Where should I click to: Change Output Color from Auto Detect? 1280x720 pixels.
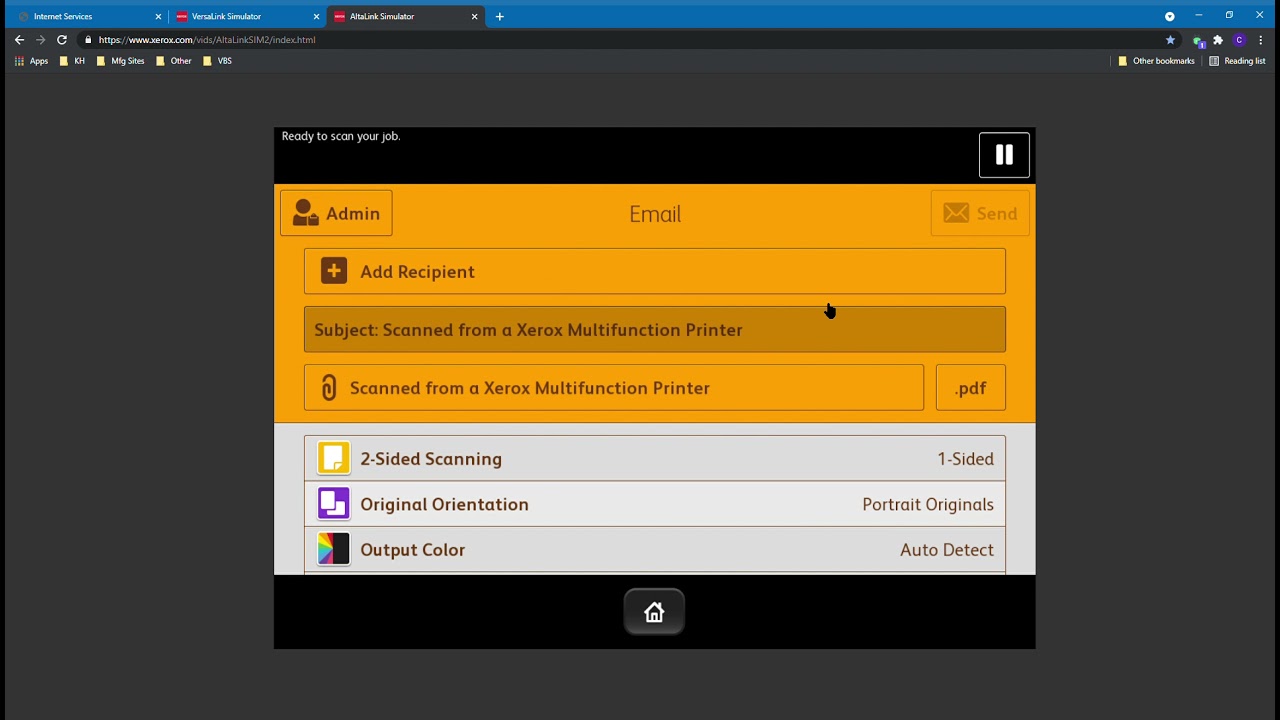pos(655,549)
